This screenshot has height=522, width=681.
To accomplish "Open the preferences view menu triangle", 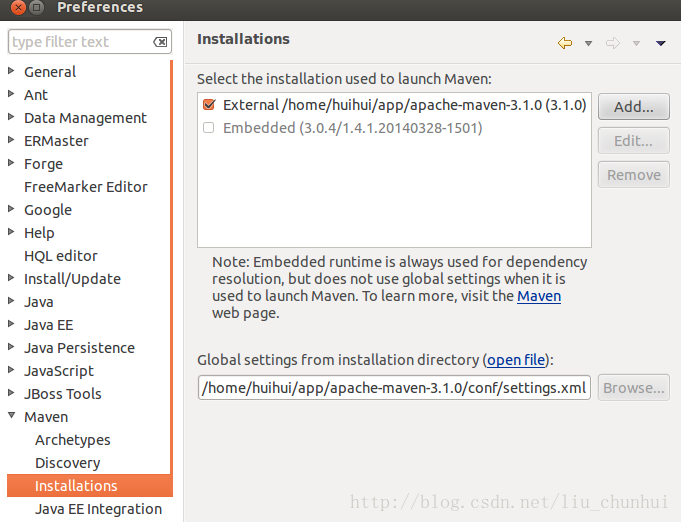I will [661, 43].
